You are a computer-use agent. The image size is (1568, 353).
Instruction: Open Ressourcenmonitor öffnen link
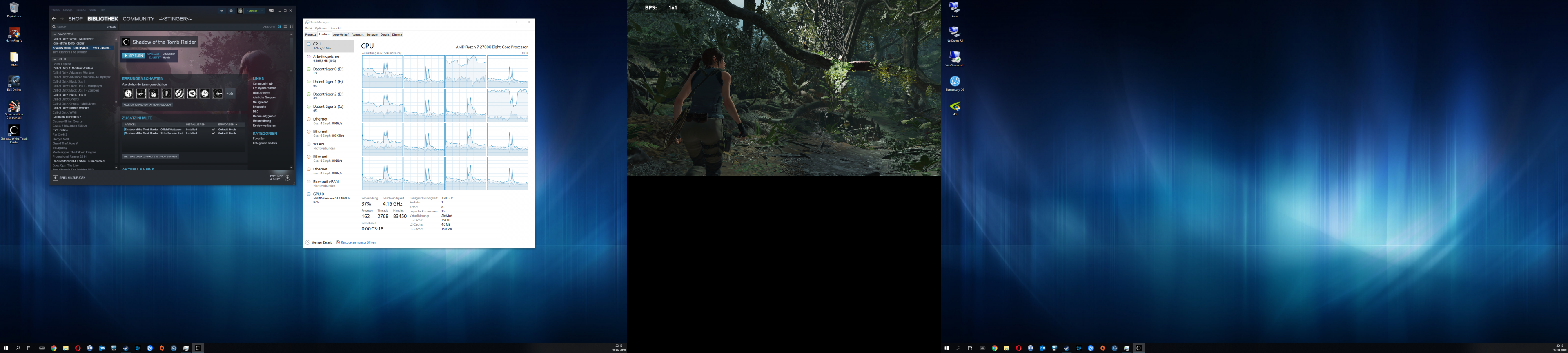[x=356, y=242]
